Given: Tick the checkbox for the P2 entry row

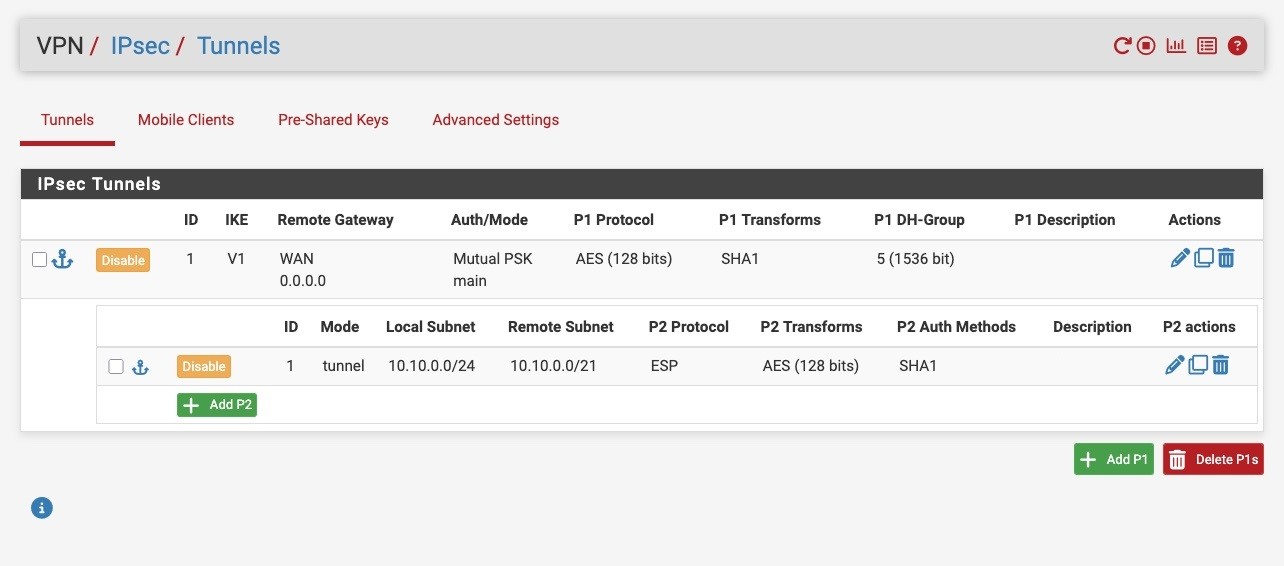Looking at the screenshot, I should 116,366.
